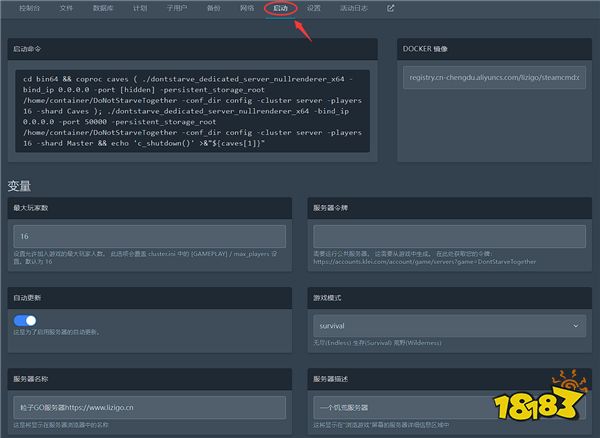This screenshot has height=438, width=600.
Task: Click the 最大玩家数 input field
Action: pyautogui.click(x=149, y=236)
